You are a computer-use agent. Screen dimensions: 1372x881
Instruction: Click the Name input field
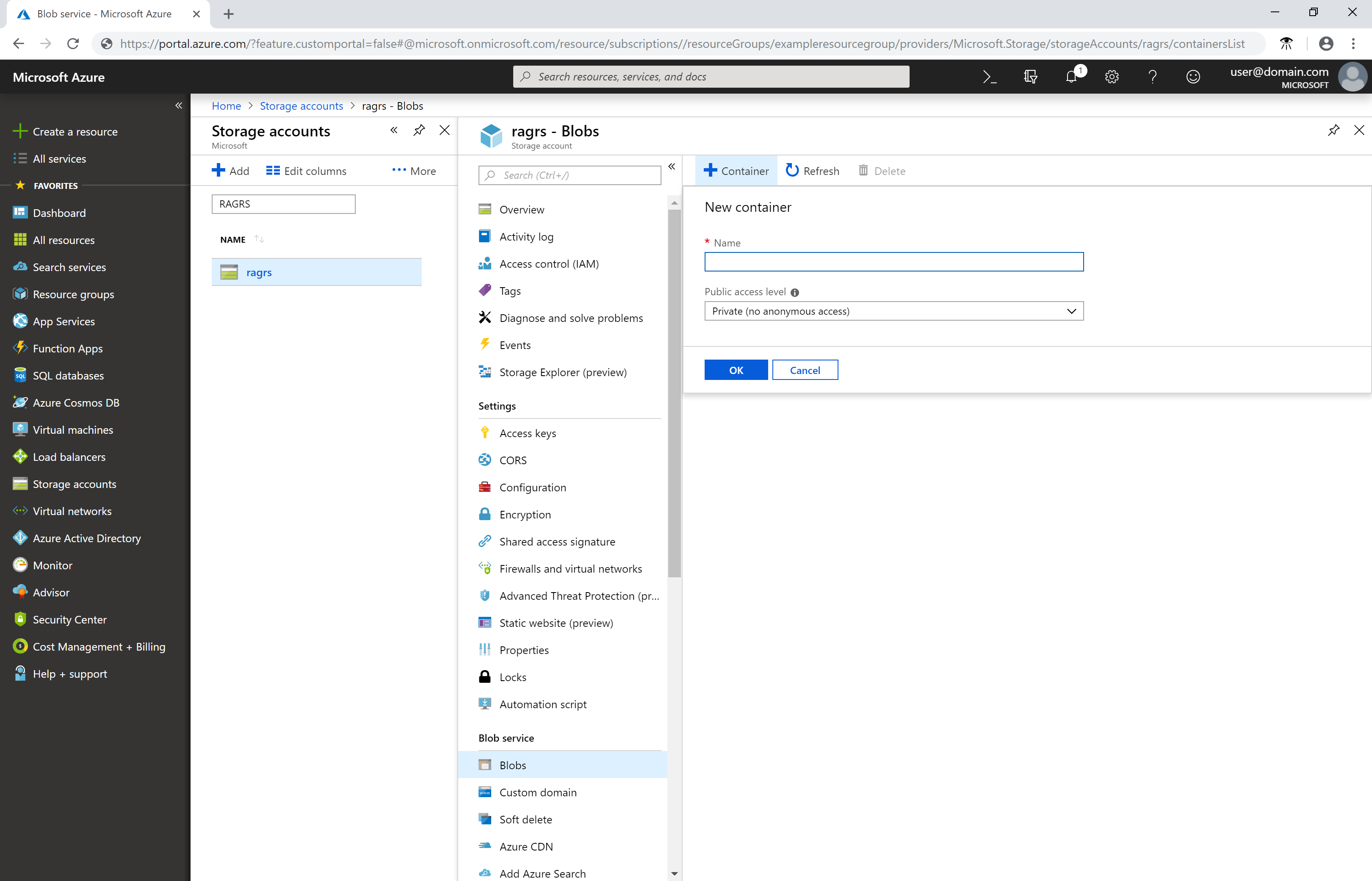click(x=894, y=261)
